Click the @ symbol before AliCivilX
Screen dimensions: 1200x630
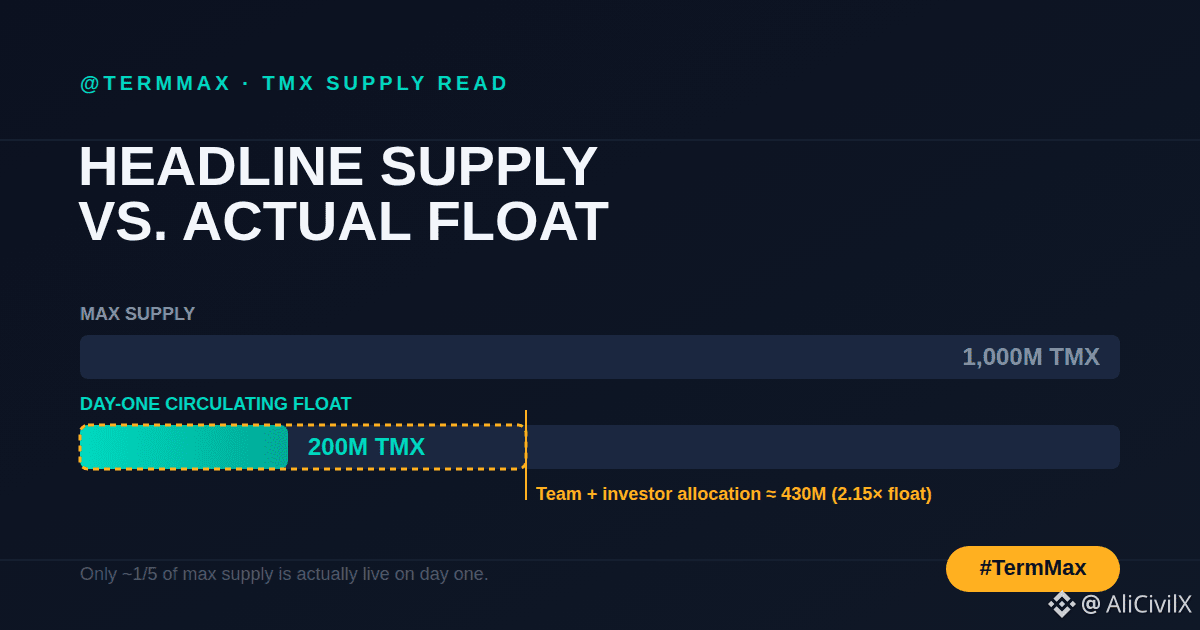tap(1091, 604)
